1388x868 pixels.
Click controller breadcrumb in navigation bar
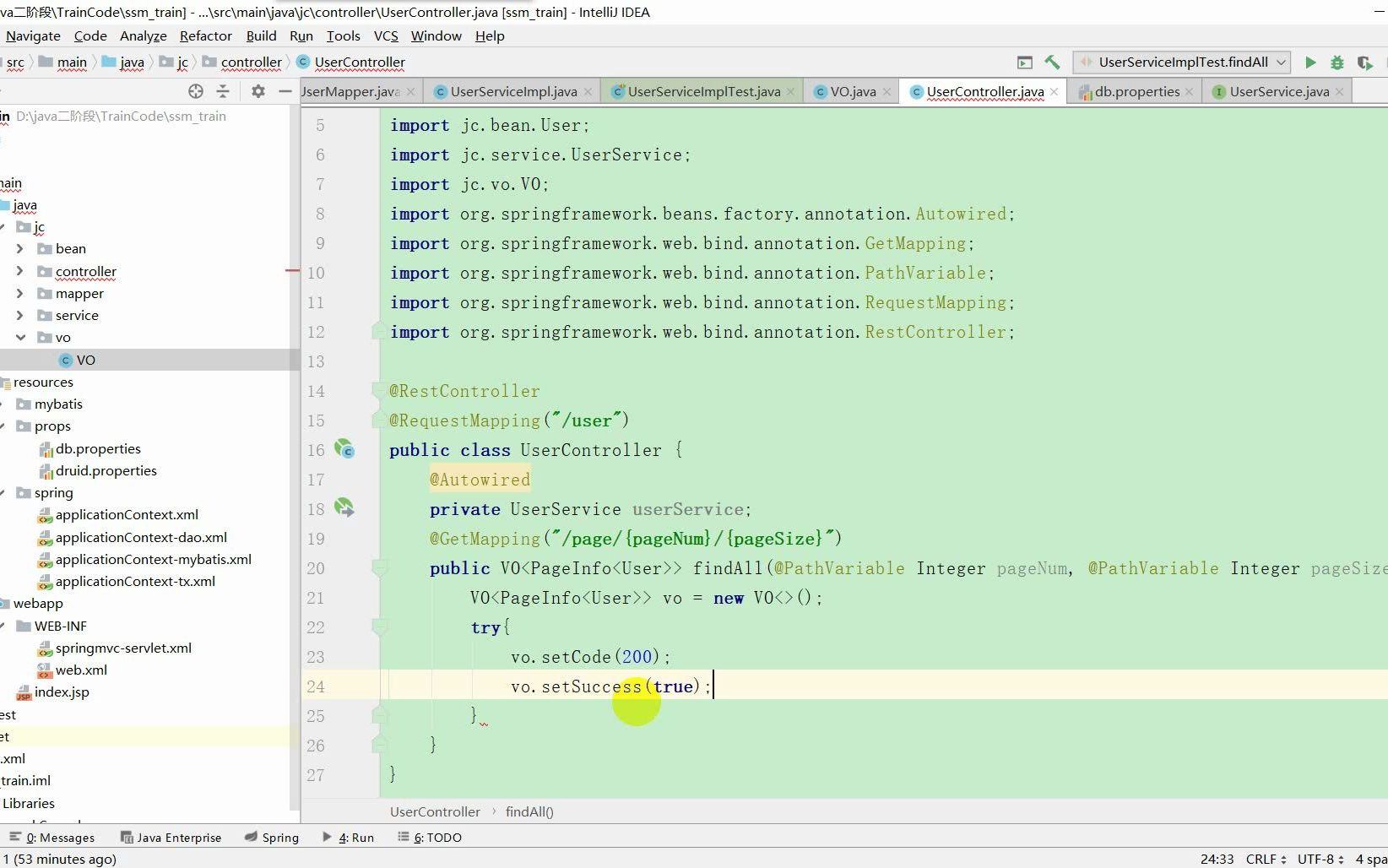point(242,62)
